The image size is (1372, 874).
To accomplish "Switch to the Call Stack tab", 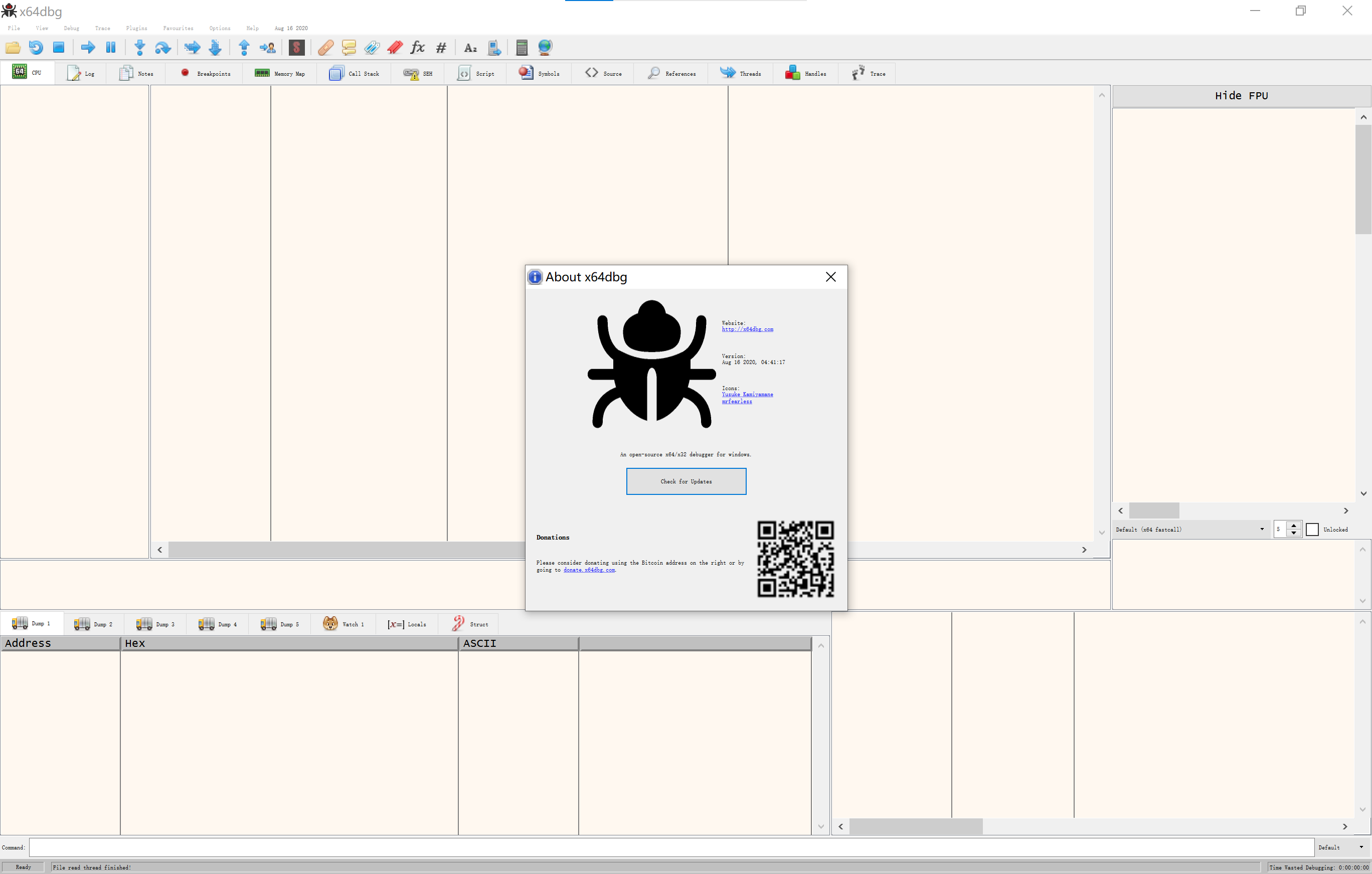I will coord(354,74).
